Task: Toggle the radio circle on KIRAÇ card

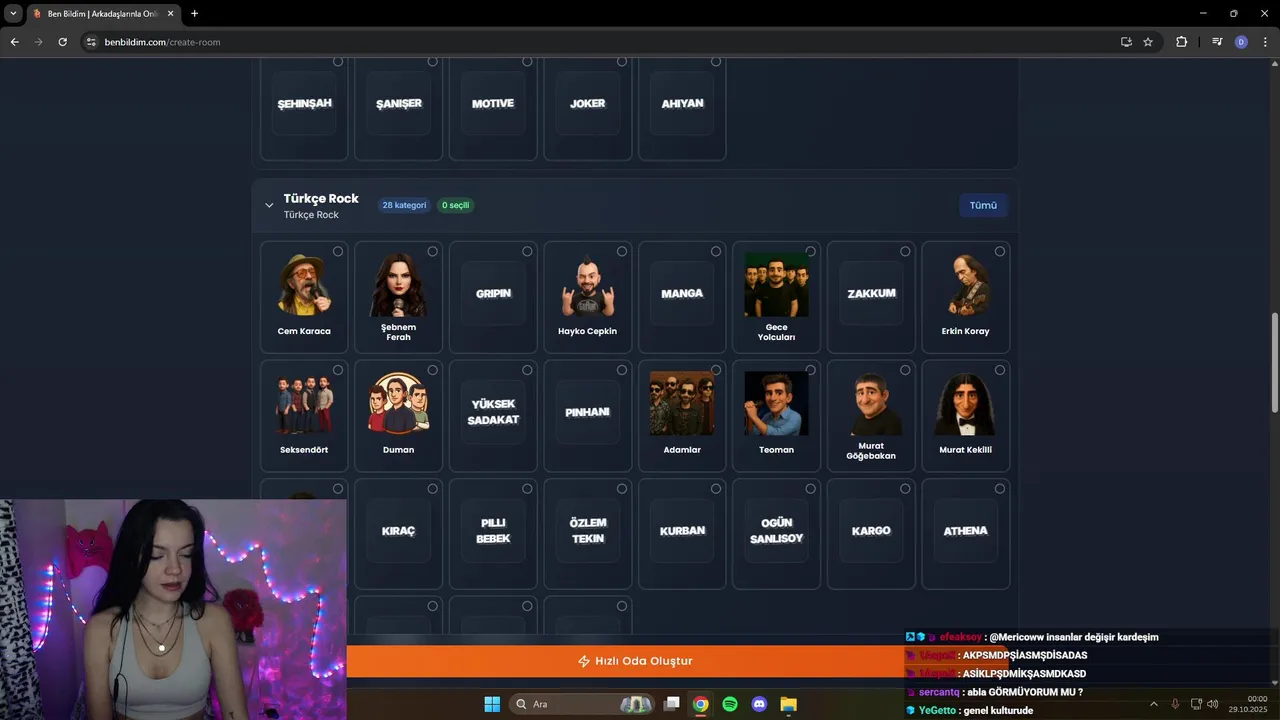Action: (x=432, y=489)
